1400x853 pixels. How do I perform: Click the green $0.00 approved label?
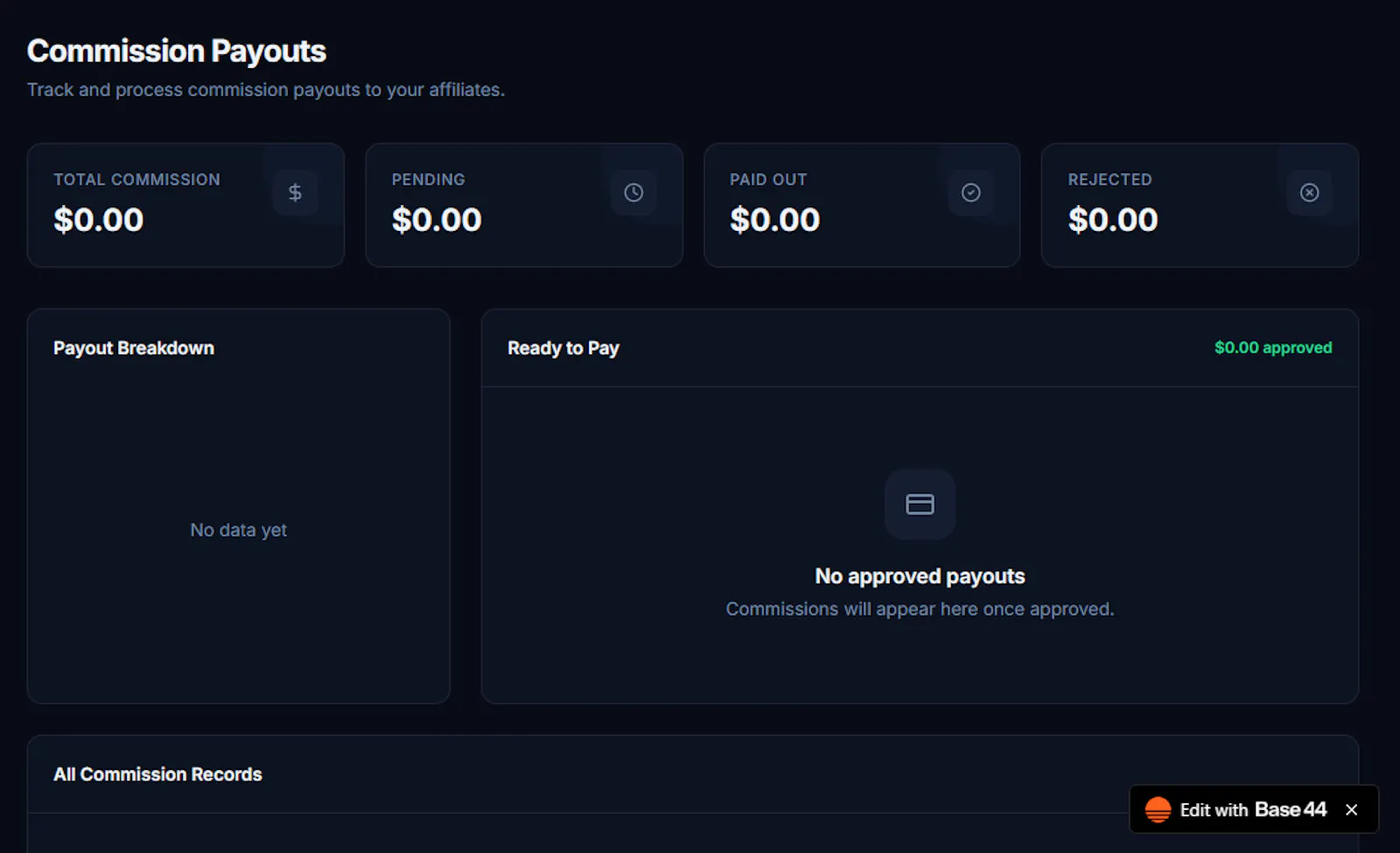1273,347
